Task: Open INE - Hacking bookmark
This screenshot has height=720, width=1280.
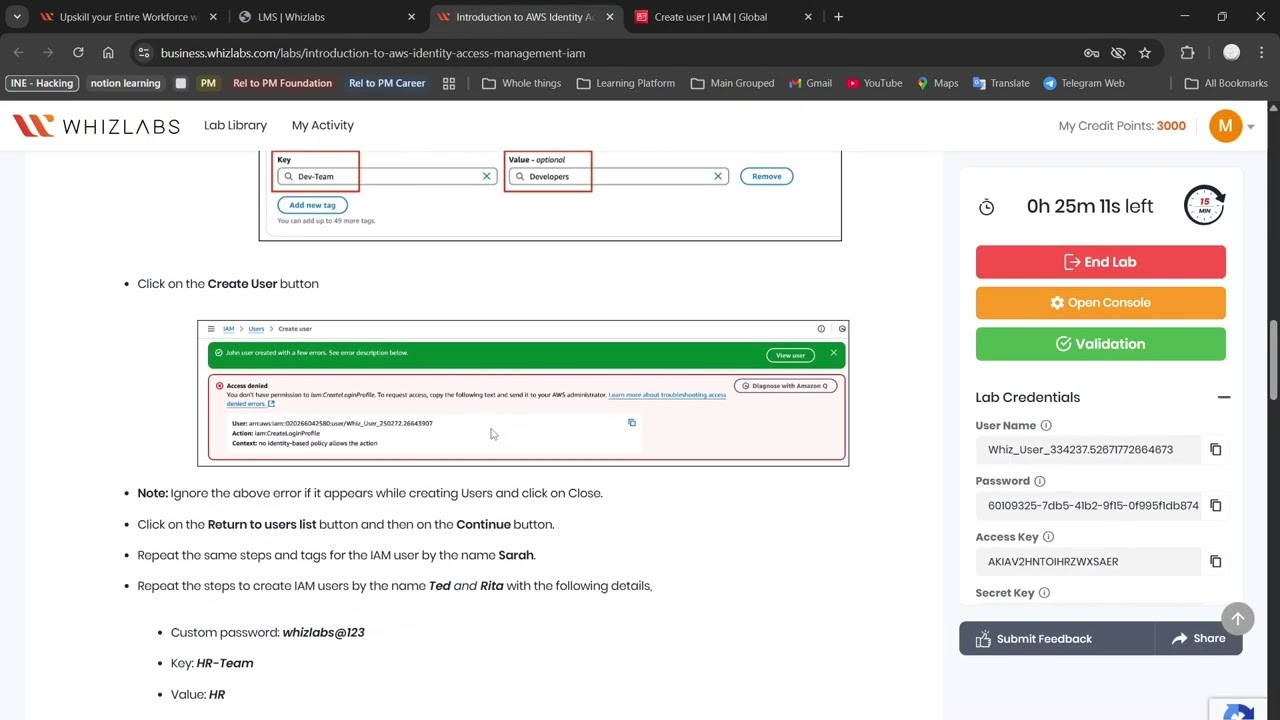Action: click(x=42, y=83)
